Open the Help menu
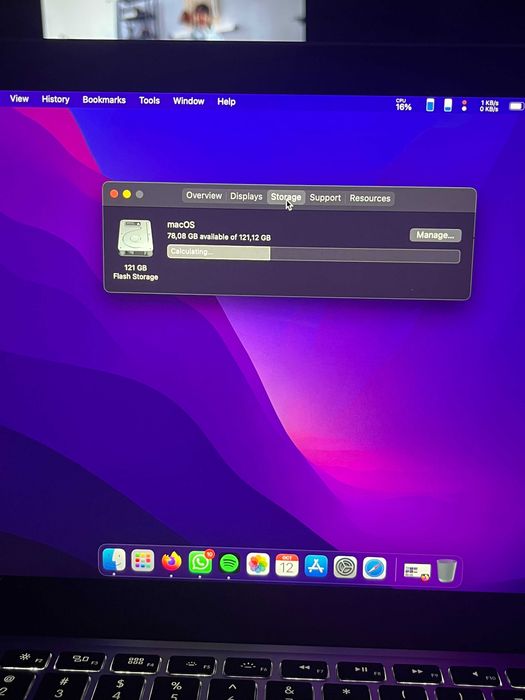The height and width of the screenshot is (700, 525). click(226, 102)
